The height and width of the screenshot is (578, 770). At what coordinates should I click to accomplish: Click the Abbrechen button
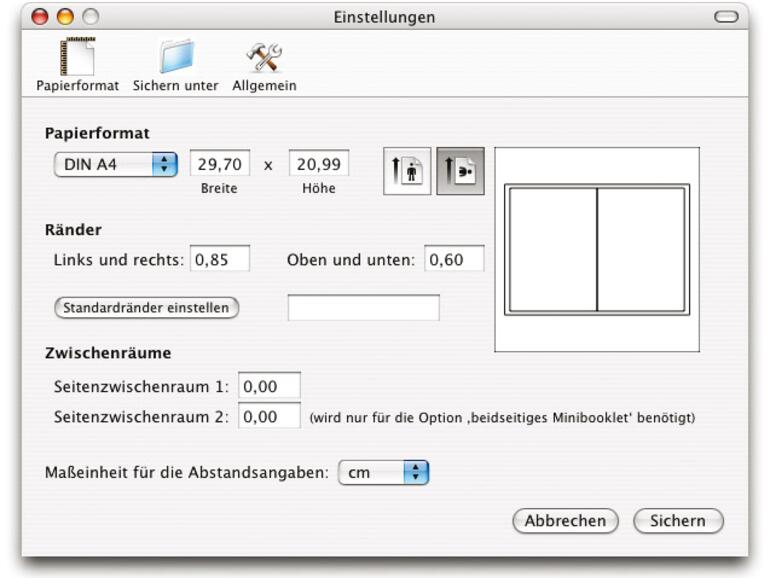pos(565,521)
